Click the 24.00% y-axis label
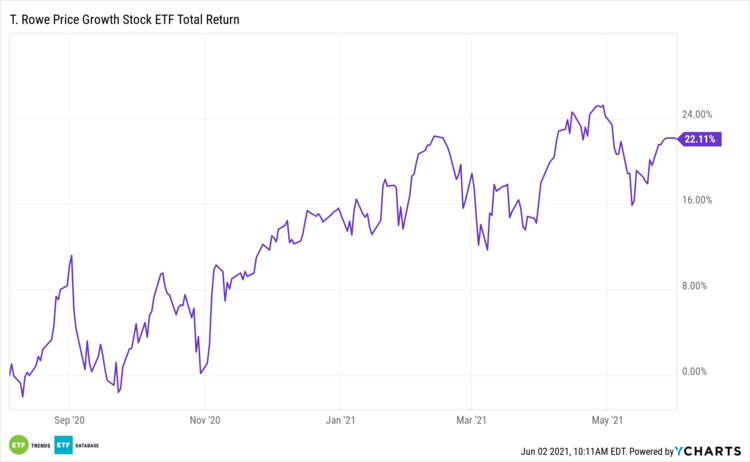 697,114
